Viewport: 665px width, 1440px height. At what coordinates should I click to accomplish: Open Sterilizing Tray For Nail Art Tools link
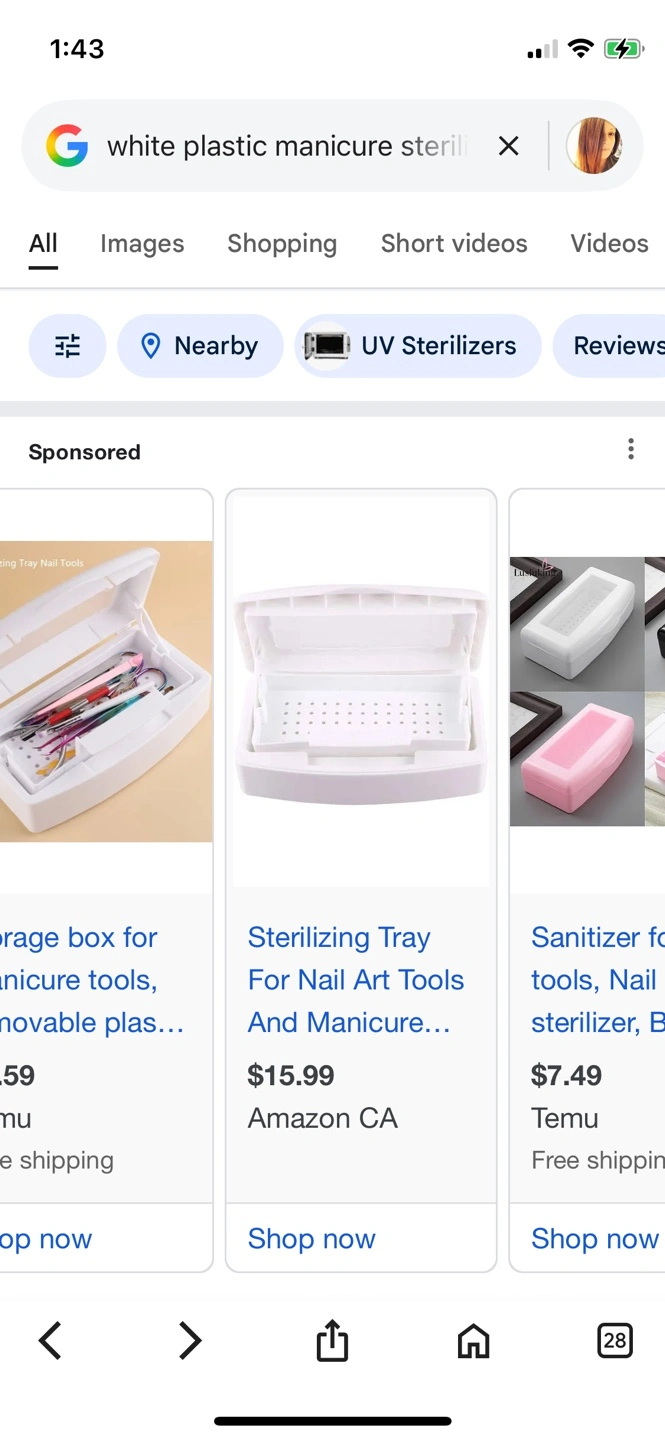click(356, 980)
